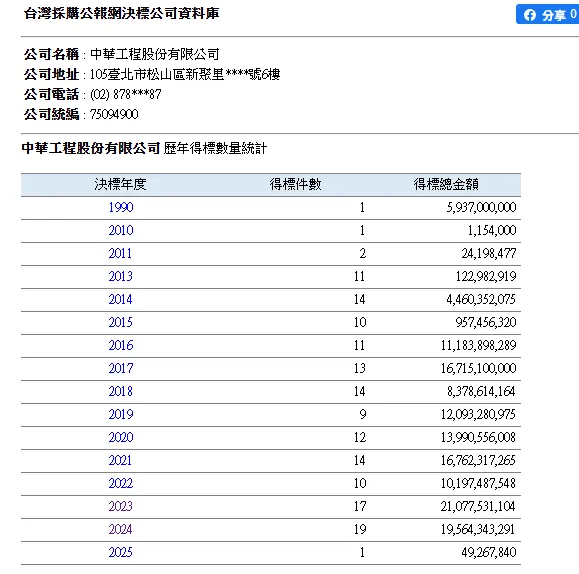Viewport: 579px width, 574px height.
Task: Open the 2013 award year link
Action: (120, 276)
